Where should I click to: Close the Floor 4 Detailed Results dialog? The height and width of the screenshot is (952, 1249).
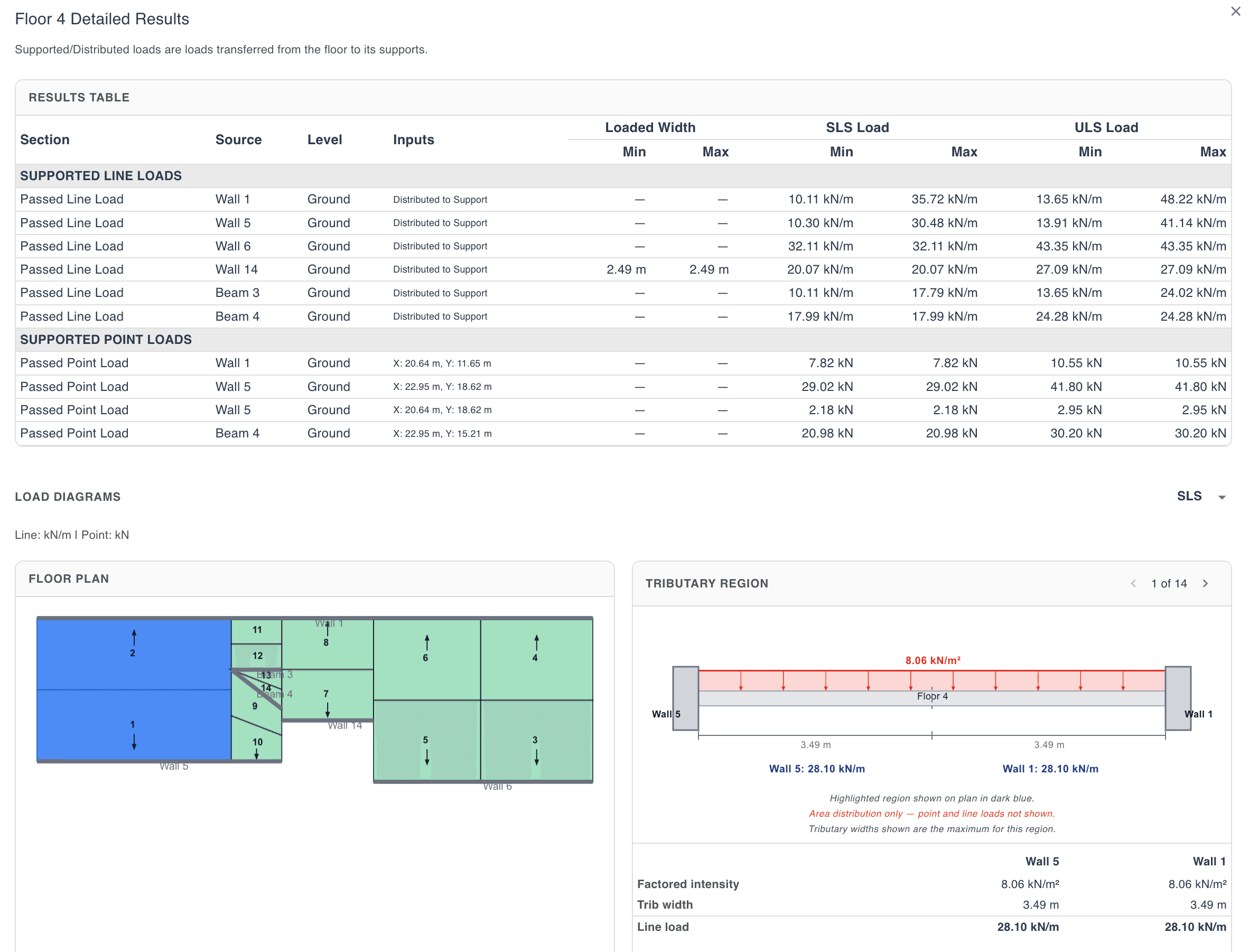click(1235, 11)
